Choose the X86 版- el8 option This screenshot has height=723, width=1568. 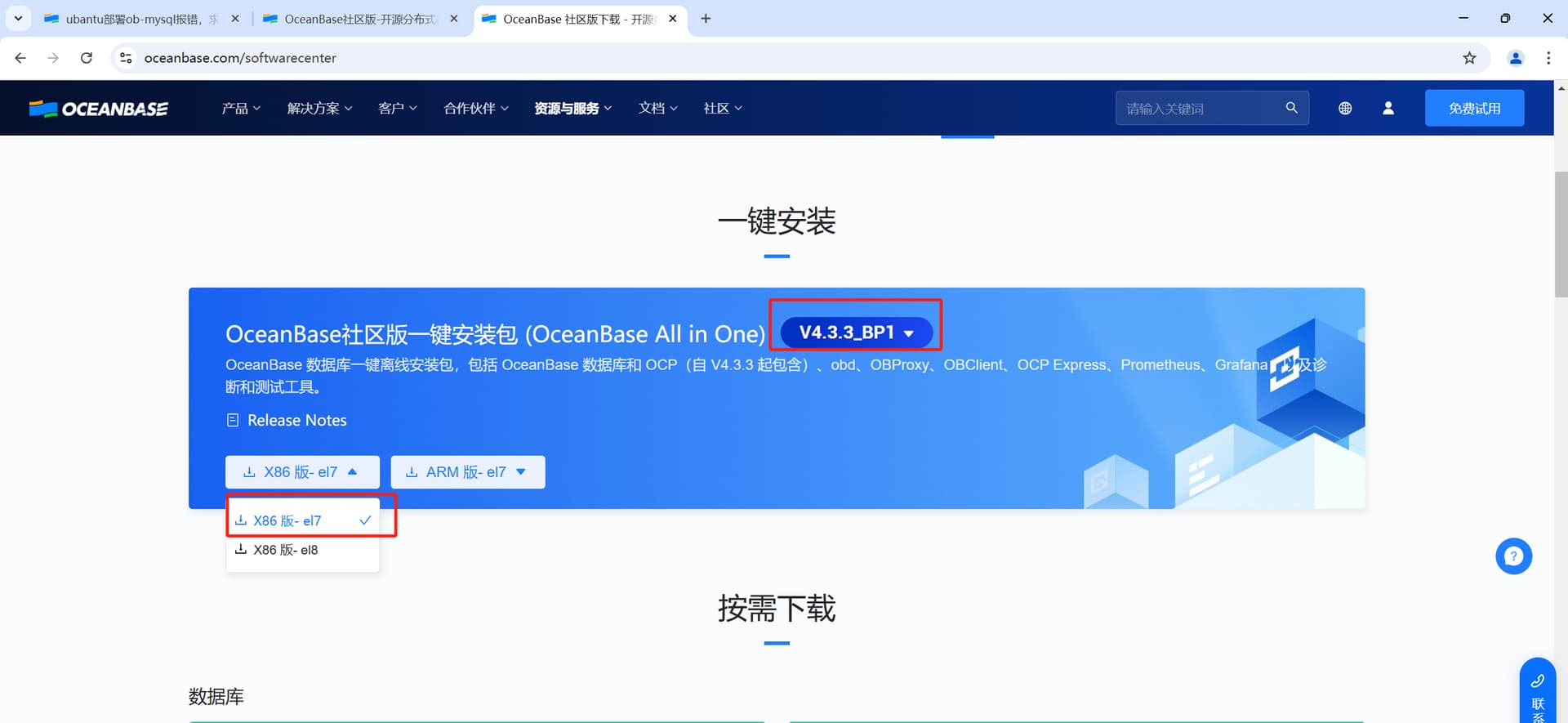tap(286, 550)
